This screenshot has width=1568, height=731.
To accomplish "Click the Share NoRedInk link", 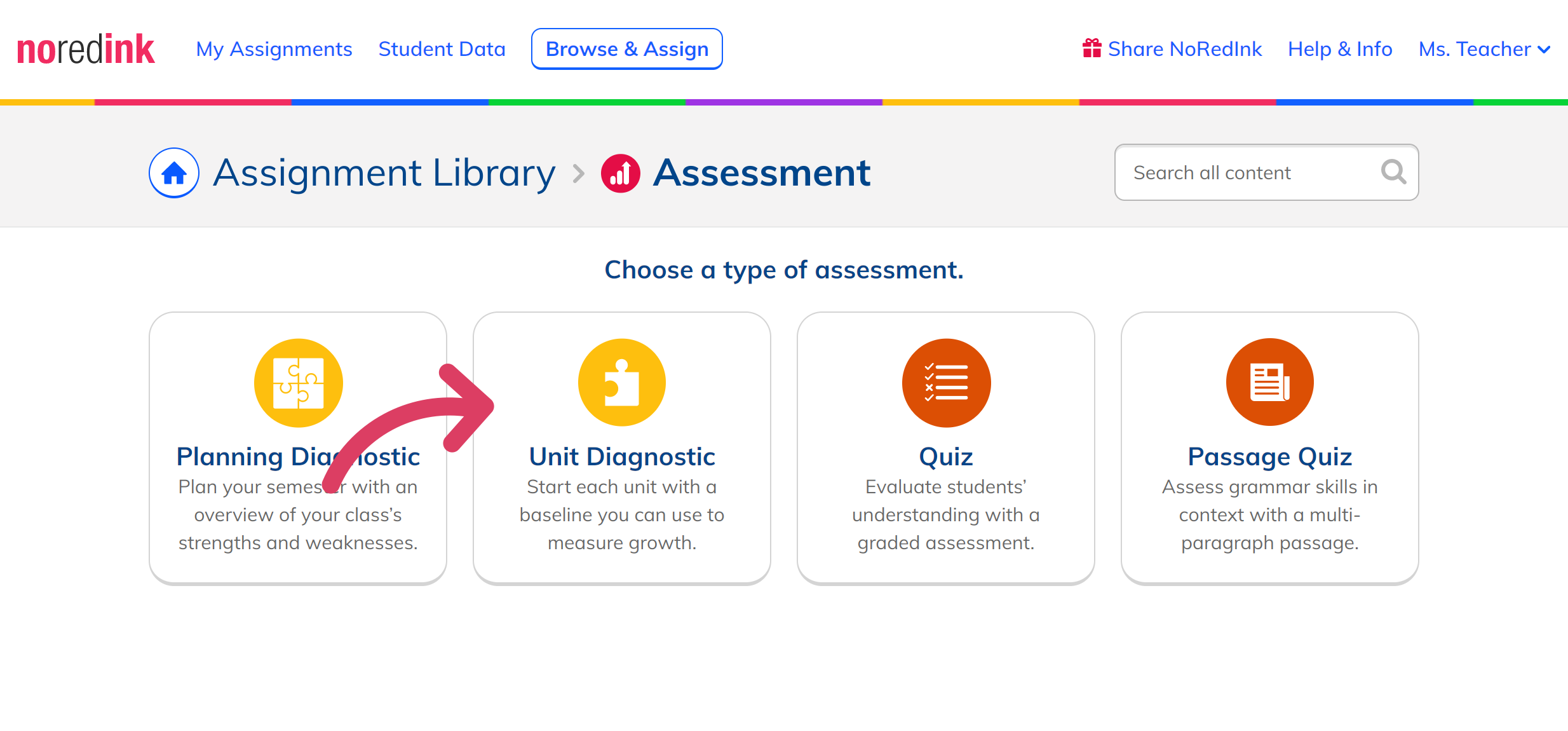I will 1185,49.
